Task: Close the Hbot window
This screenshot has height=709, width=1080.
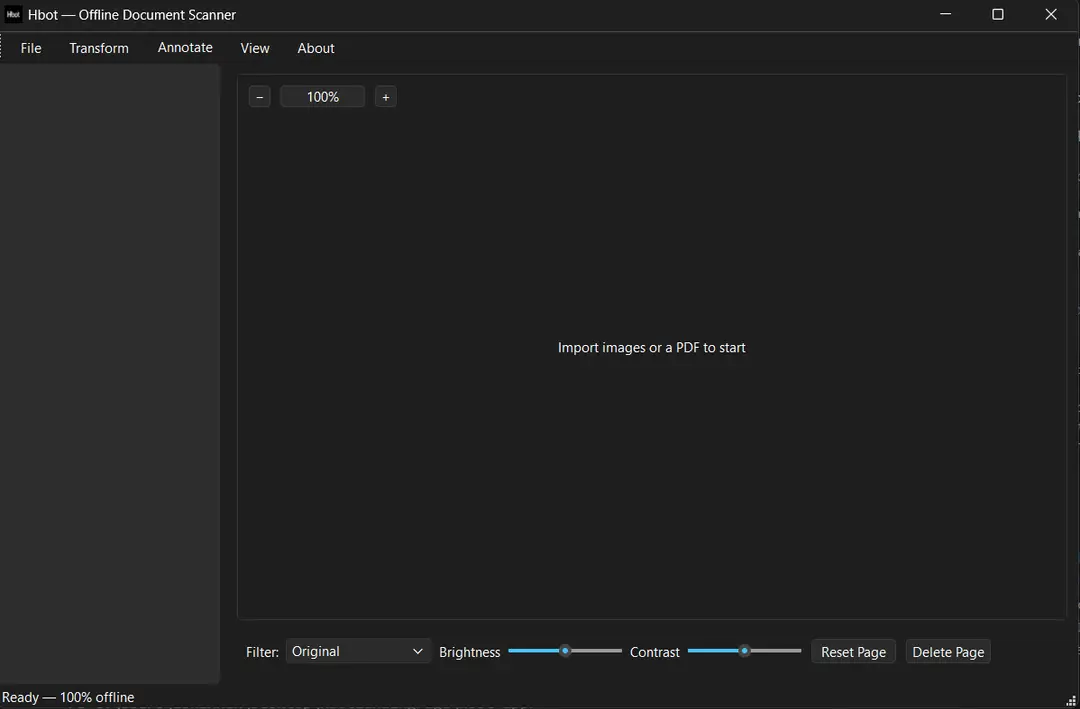Action: pos(1051,14)
